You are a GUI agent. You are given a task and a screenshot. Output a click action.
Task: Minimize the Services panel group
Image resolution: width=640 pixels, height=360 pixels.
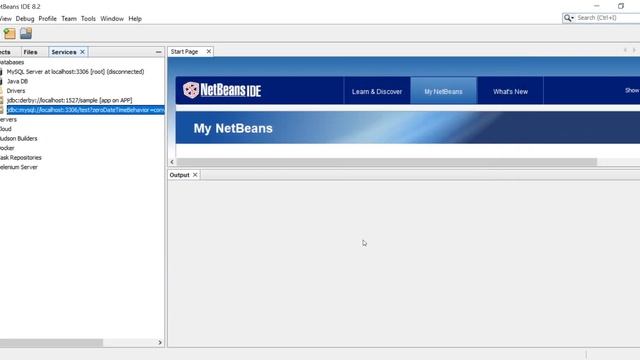(x=158, y=52)
